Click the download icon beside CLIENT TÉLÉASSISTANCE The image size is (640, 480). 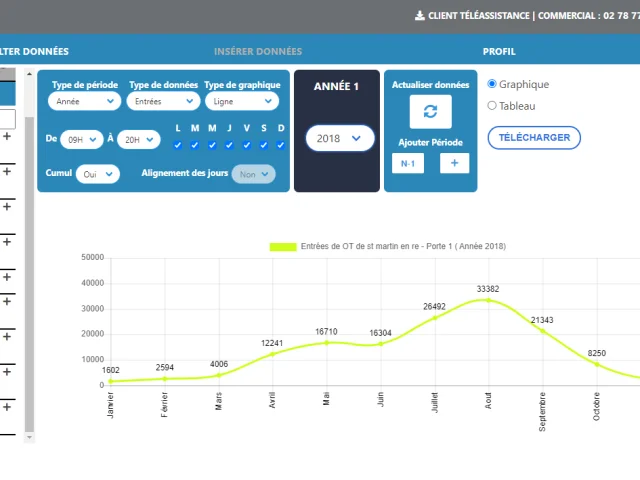coord(419,16)
